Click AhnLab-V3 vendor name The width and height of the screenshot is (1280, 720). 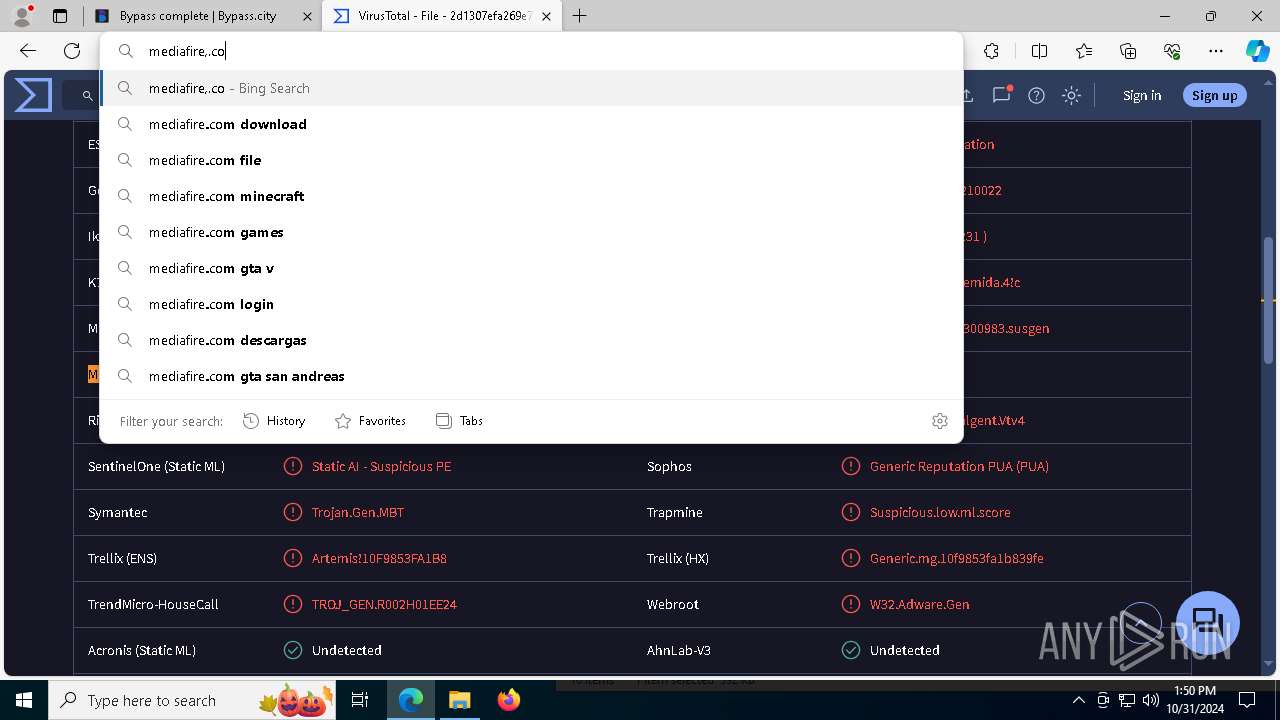(679, 650)
